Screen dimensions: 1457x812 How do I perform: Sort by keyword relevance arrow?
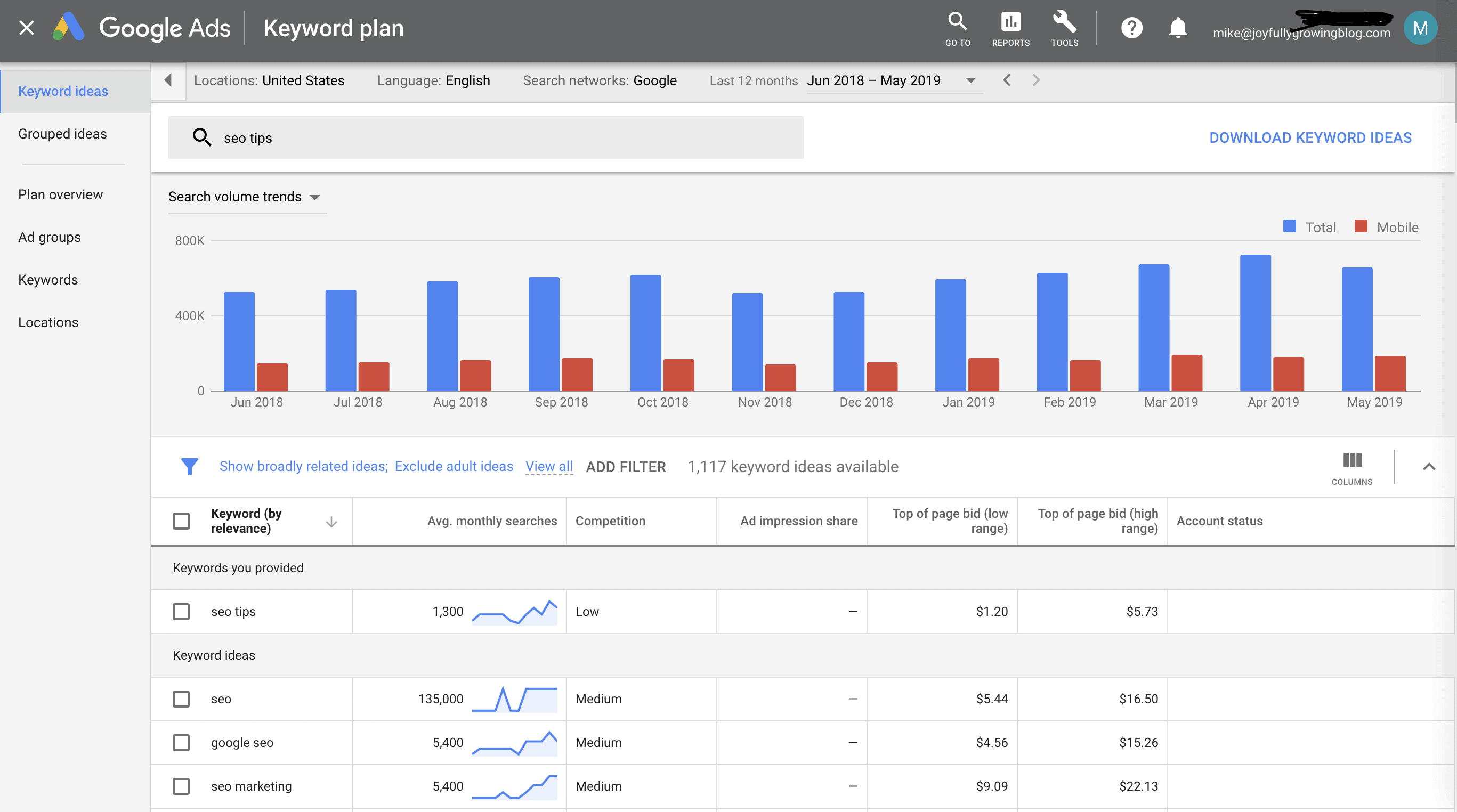coord(331,522)
